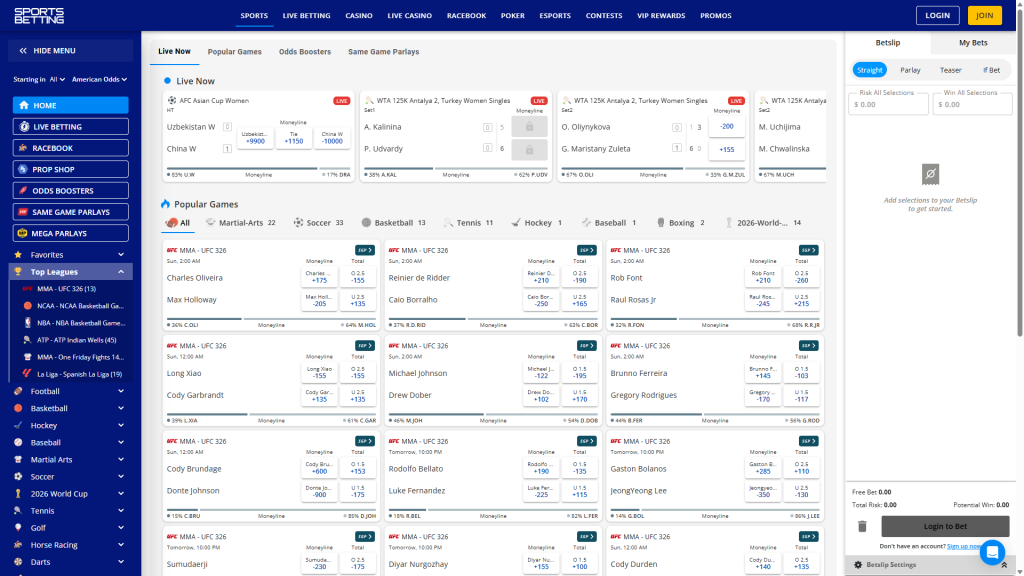Viewport: 1024px width, 576px height.
Task: Click the Boxing glove filter icon
Action: point(662,222)
